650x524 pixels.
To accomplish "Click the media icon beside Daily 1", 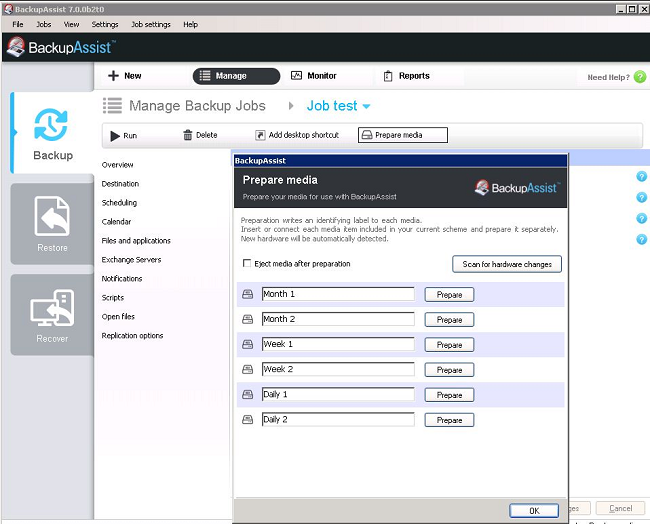I will (247, 394).
